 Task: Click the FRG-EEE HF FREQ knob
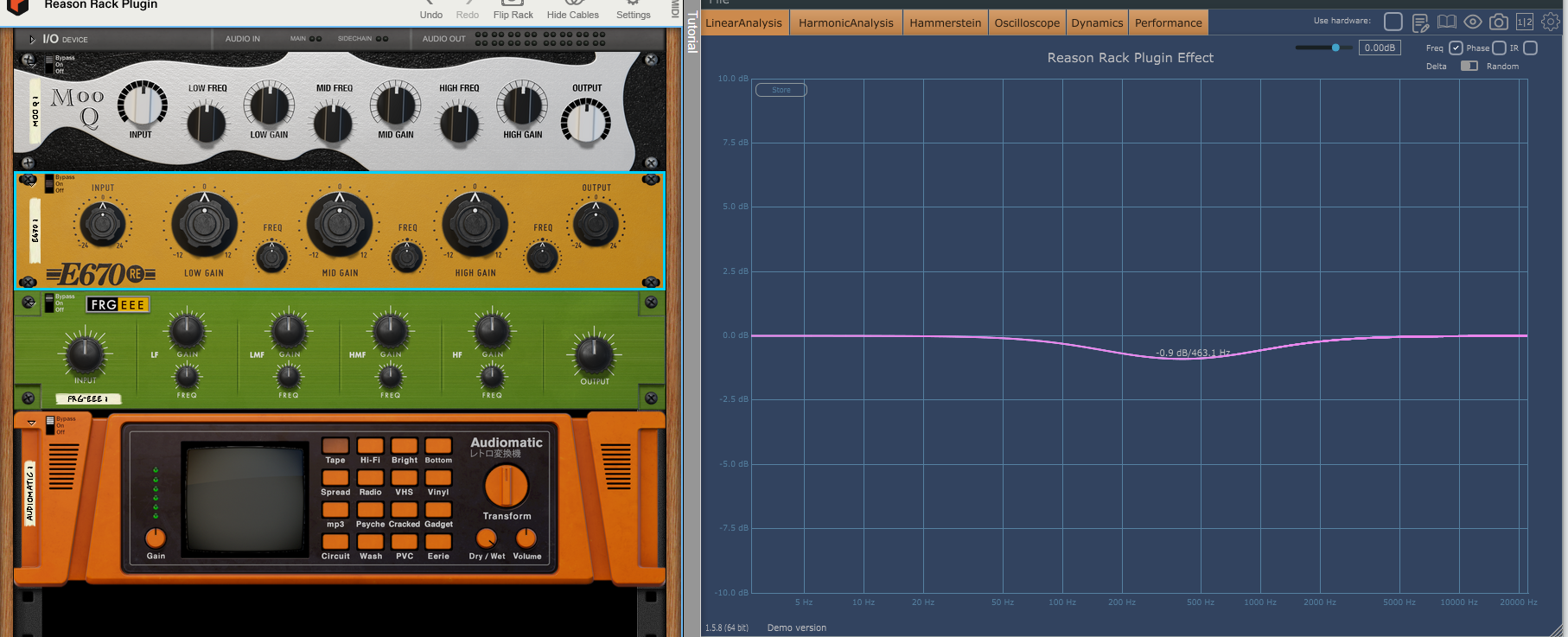click(492, 376)
